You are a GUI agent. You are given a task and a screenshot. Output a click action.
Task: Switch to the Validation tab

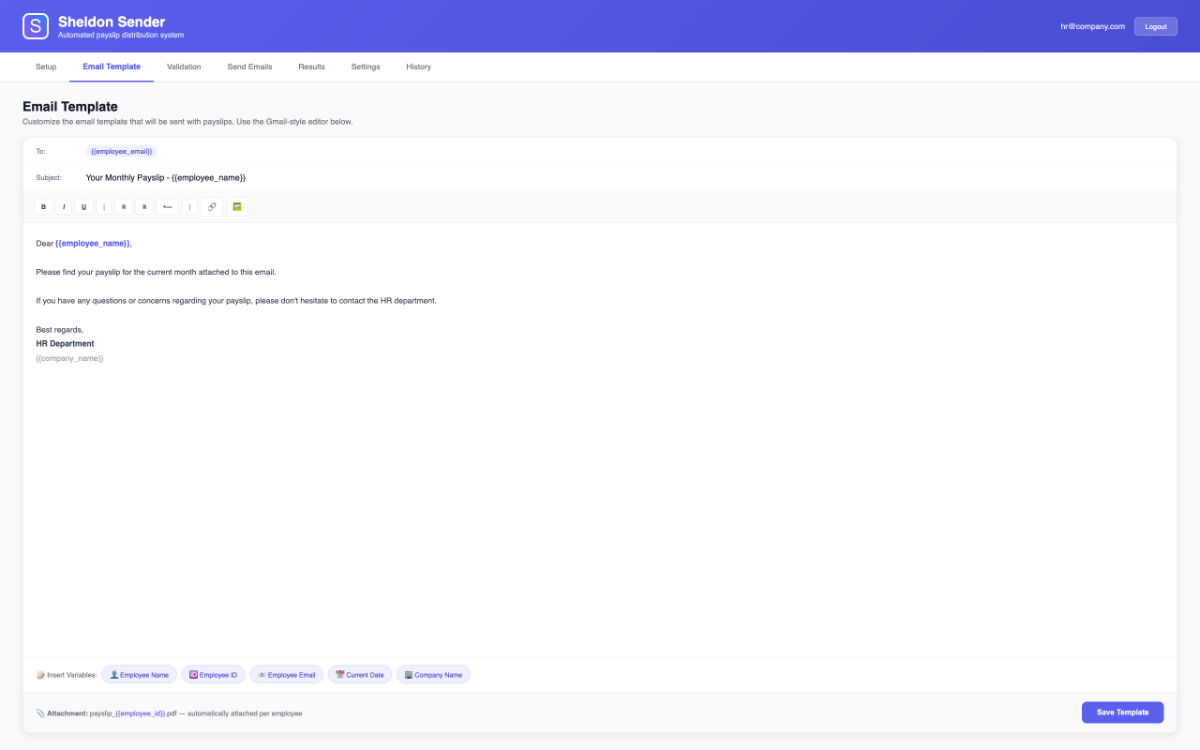point(184,67)
